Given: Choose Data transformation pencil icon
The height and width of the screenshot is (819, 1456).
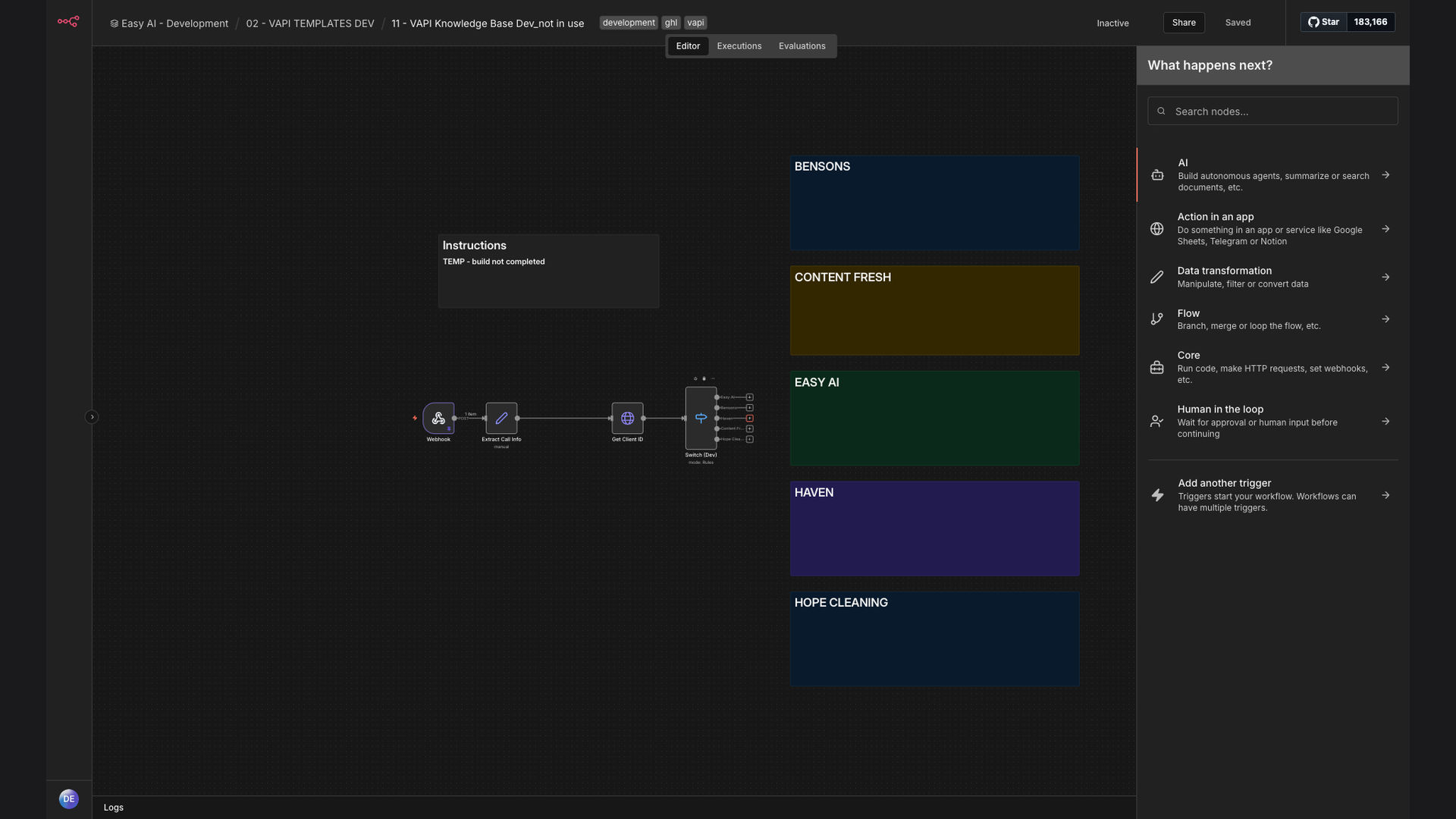Looking at the screenshot, I should click(1156, 278).
